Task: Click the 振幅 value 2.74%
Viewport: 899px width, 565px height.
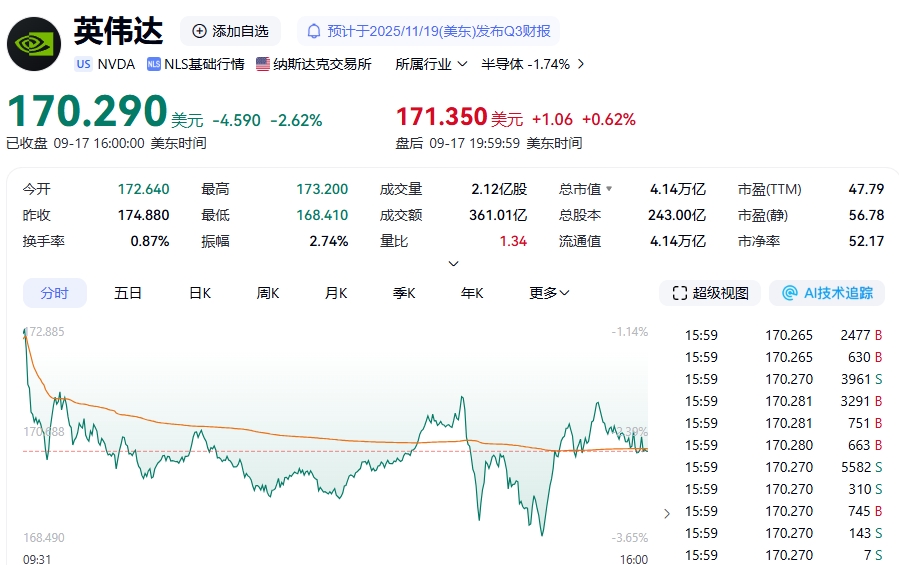Action: [x=329, y=241]
